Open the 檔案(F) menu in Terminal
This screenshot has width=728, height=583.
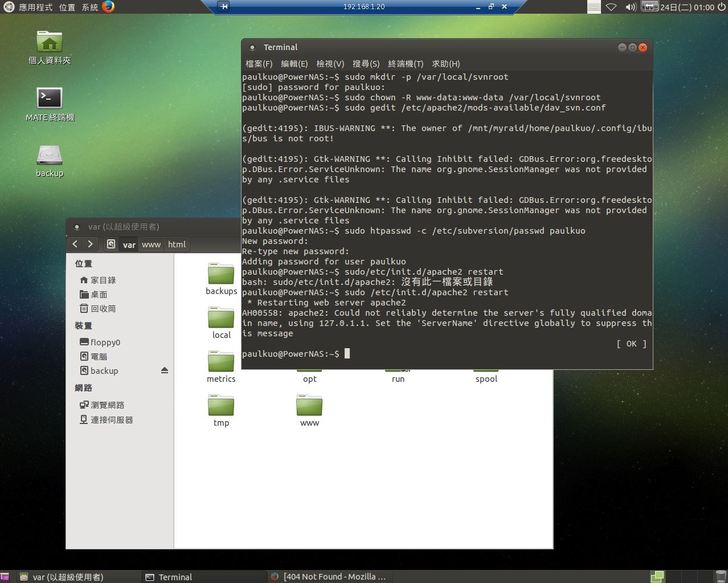click(x=259, y=64)
